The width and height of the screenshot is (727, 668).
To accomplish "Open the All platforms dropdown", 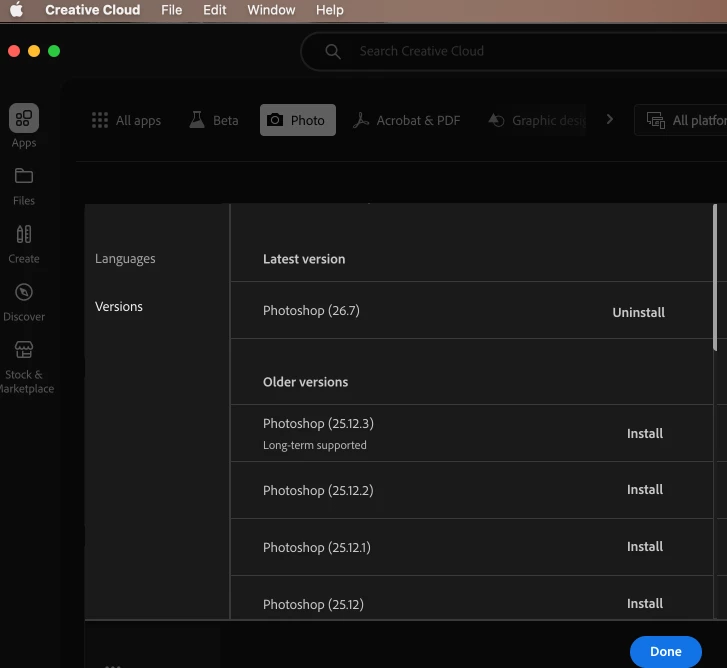I will click(x=681, y=120).
